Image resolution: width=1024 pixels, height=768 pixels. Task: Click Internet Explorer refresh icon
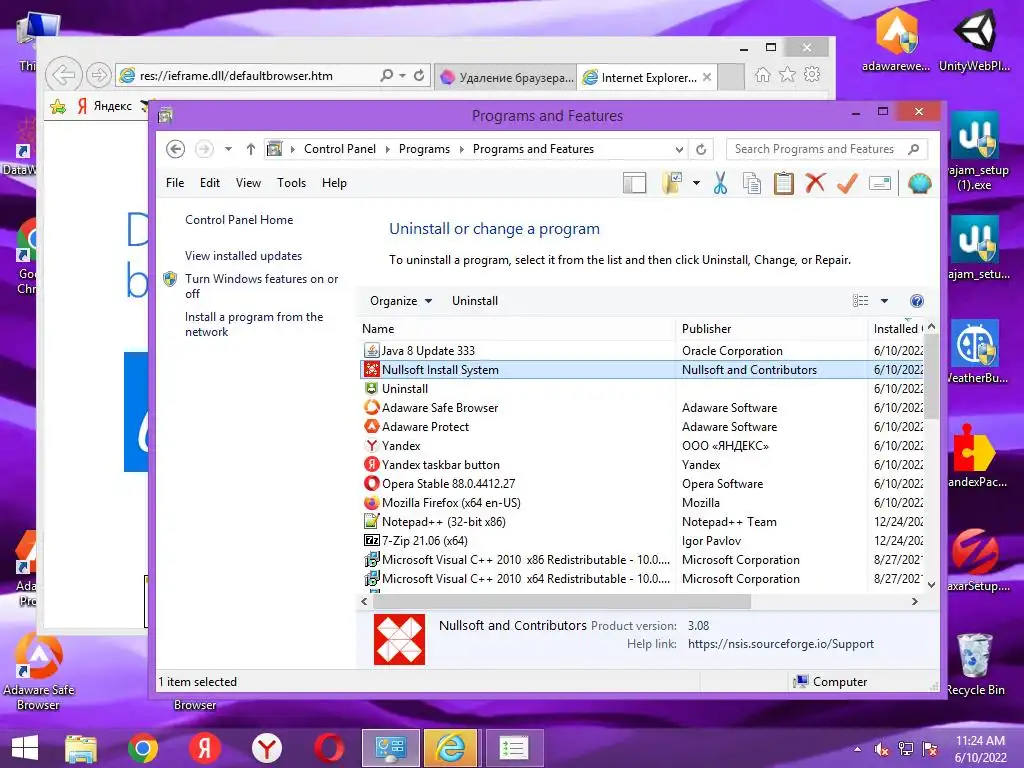[419, 76]
